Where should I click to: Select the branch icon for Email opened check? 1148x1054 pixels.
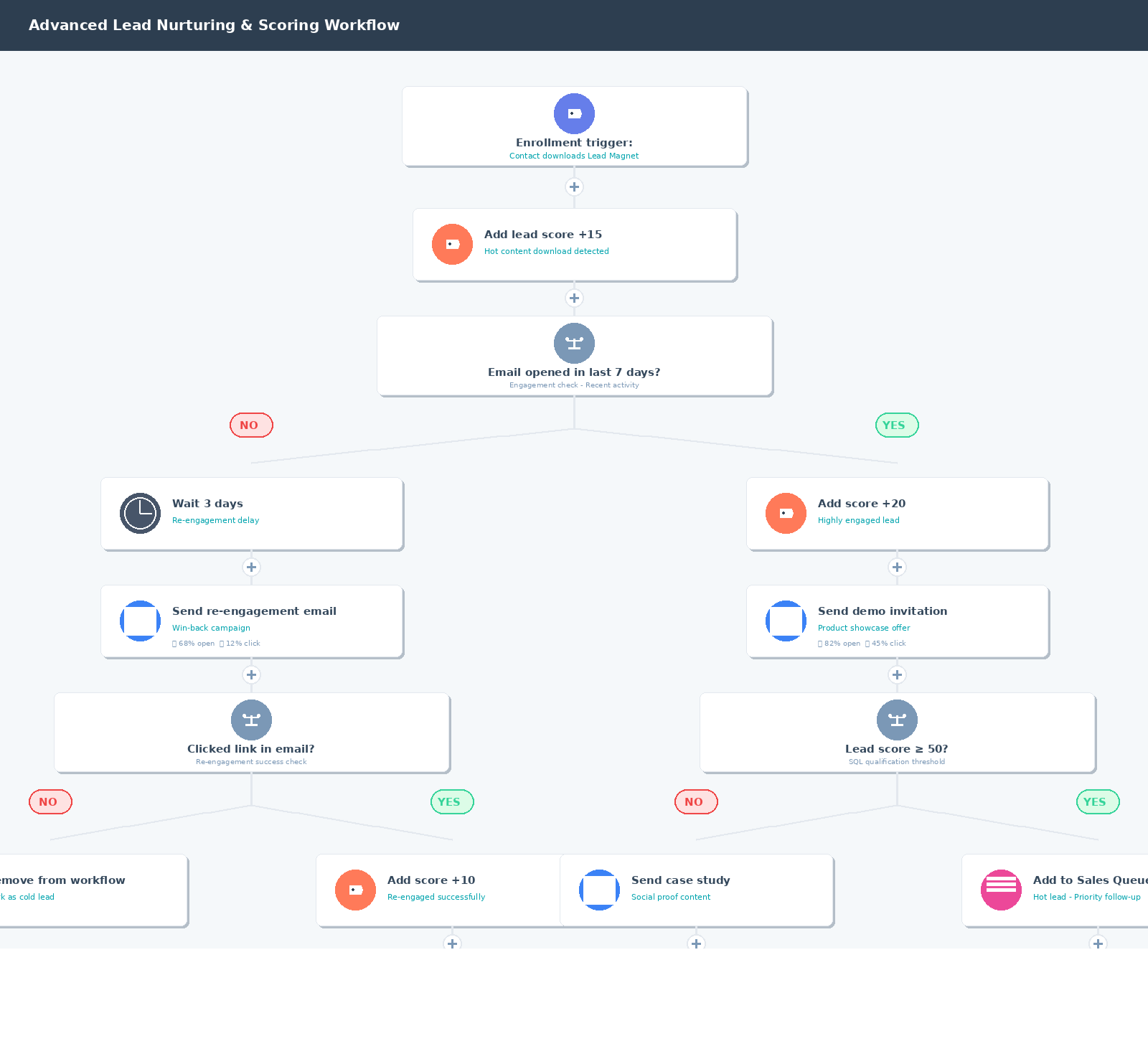click(574, 343)
